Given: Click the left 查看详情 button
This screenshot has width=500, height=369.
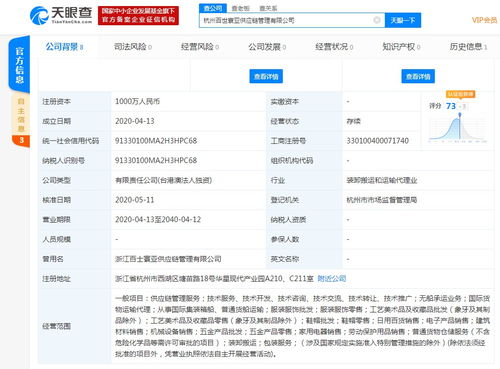Looking at the screenshot, I should click(x=266, y=76).
